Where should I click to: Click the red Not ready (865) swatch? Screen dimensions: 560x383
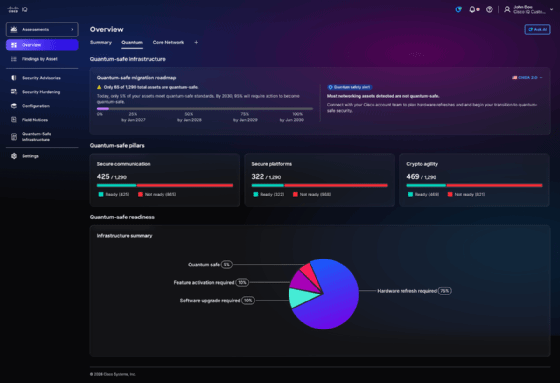pos(140,194)
